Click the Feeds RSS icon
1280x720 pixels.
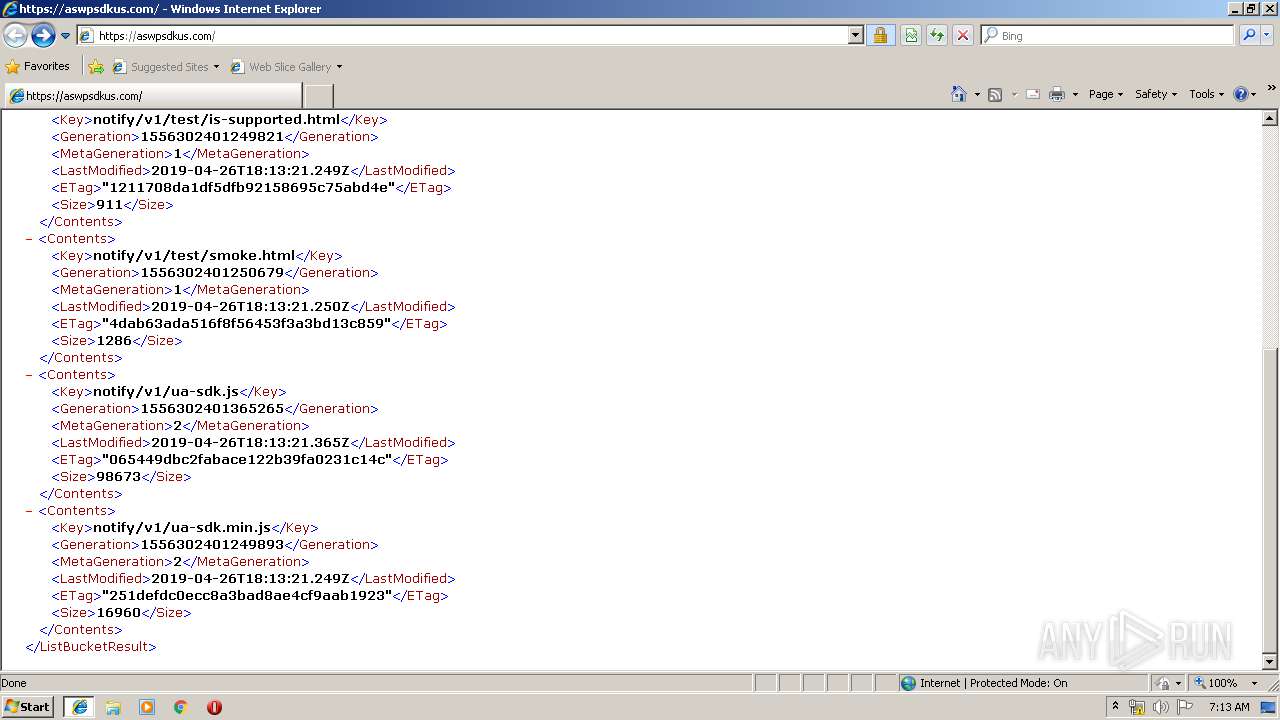(995, 94)
